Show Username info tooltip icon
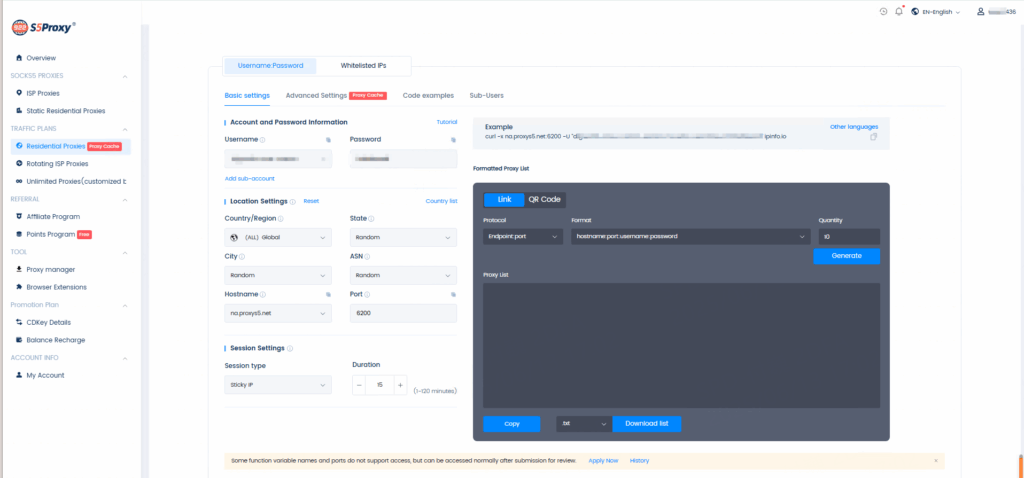This screenshot has width=1024, height=478. click(x=263, y=140)
